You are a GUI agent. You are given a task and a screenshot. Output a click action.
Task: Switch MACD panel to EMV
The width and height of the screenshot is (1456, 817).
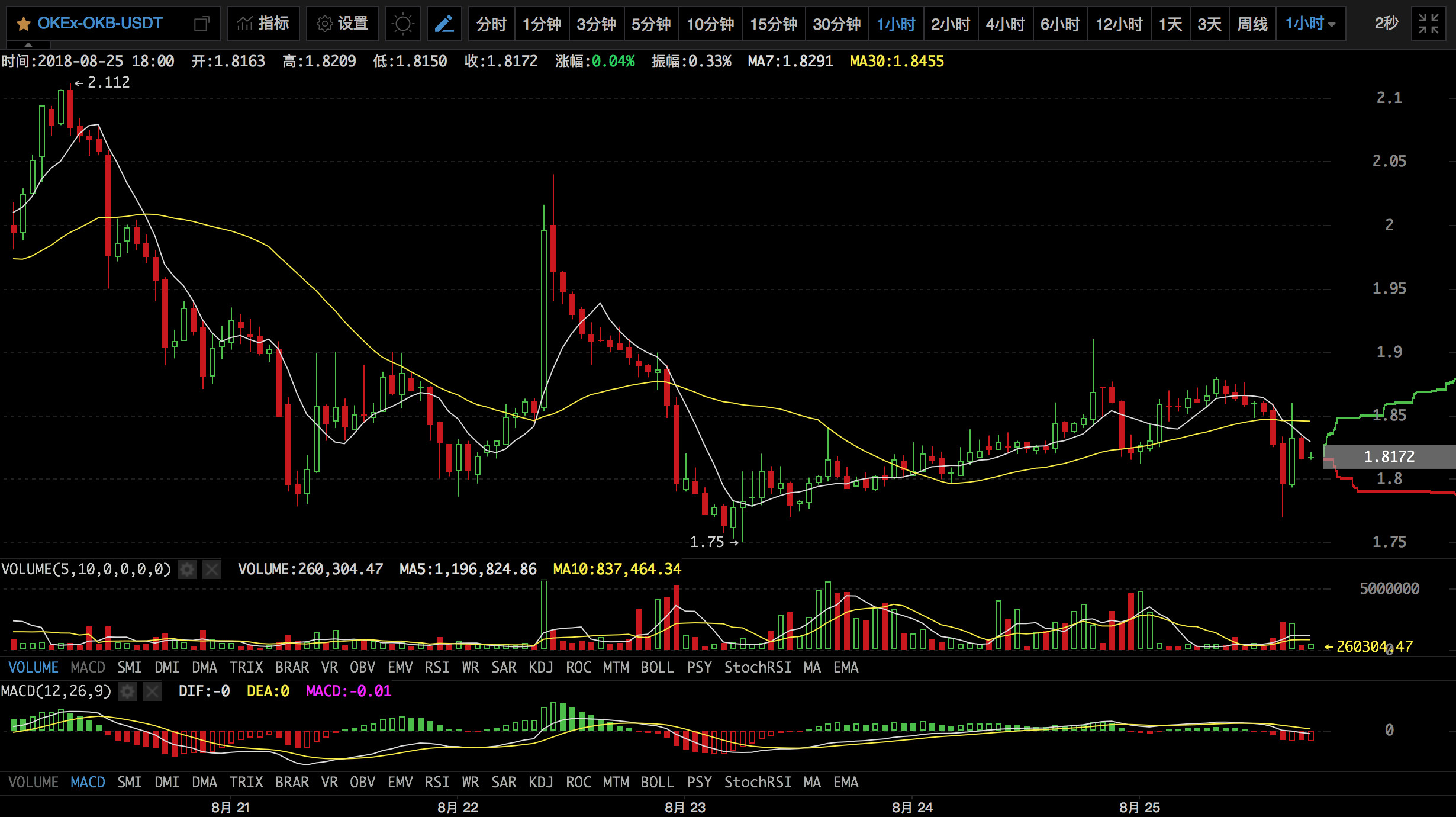(400, 782)
